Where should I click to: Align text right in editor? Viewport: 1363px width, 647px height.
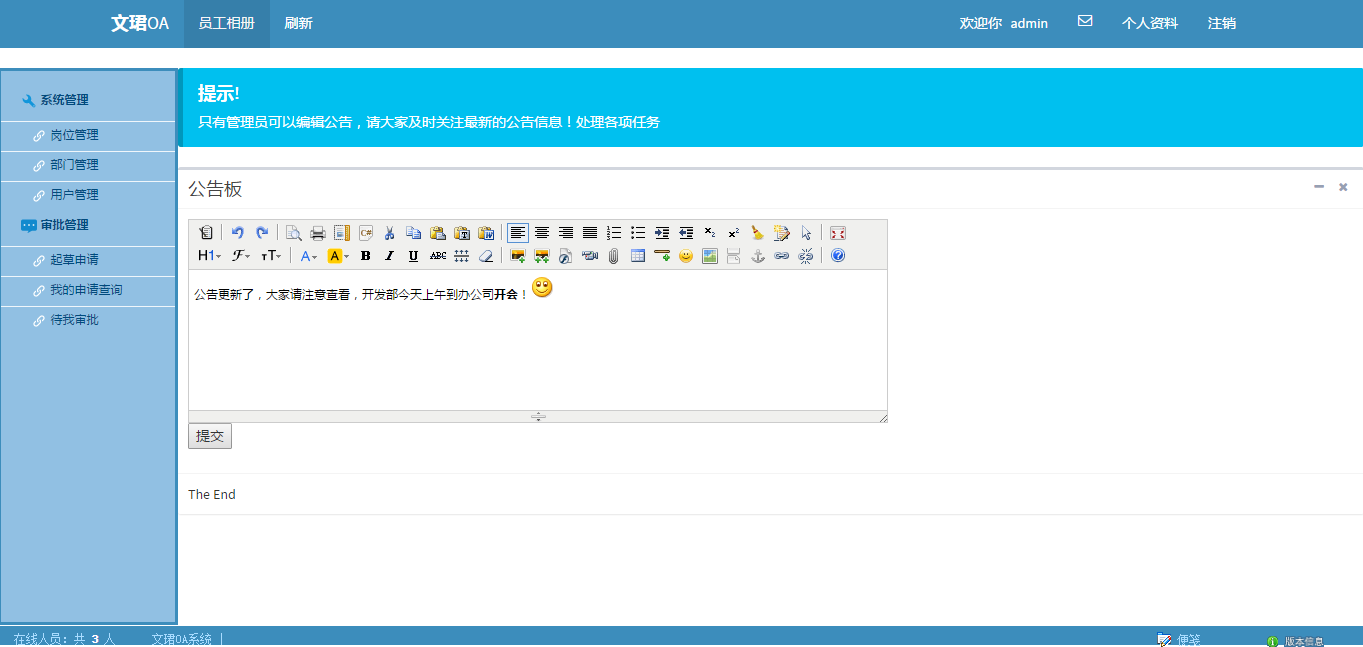pyautogui.click(x=566, y=233)
